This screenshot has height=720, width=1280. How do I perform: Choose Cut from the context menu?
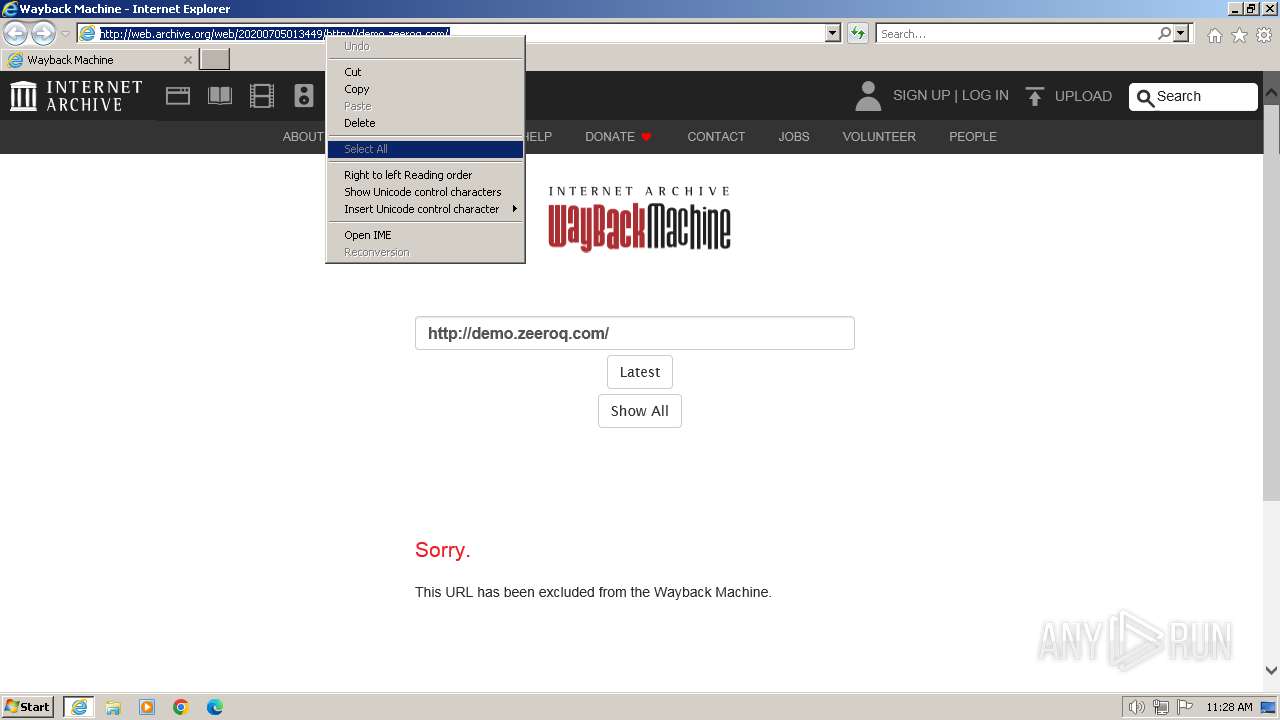tap(425, 72)
